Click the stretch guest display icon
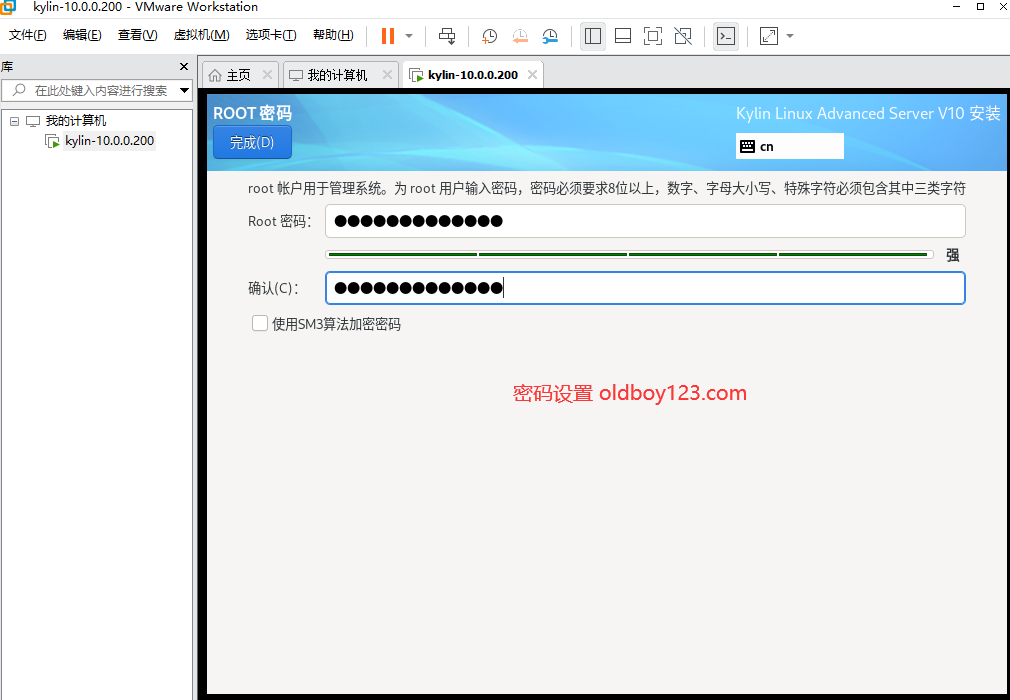 tap(768, 36)
